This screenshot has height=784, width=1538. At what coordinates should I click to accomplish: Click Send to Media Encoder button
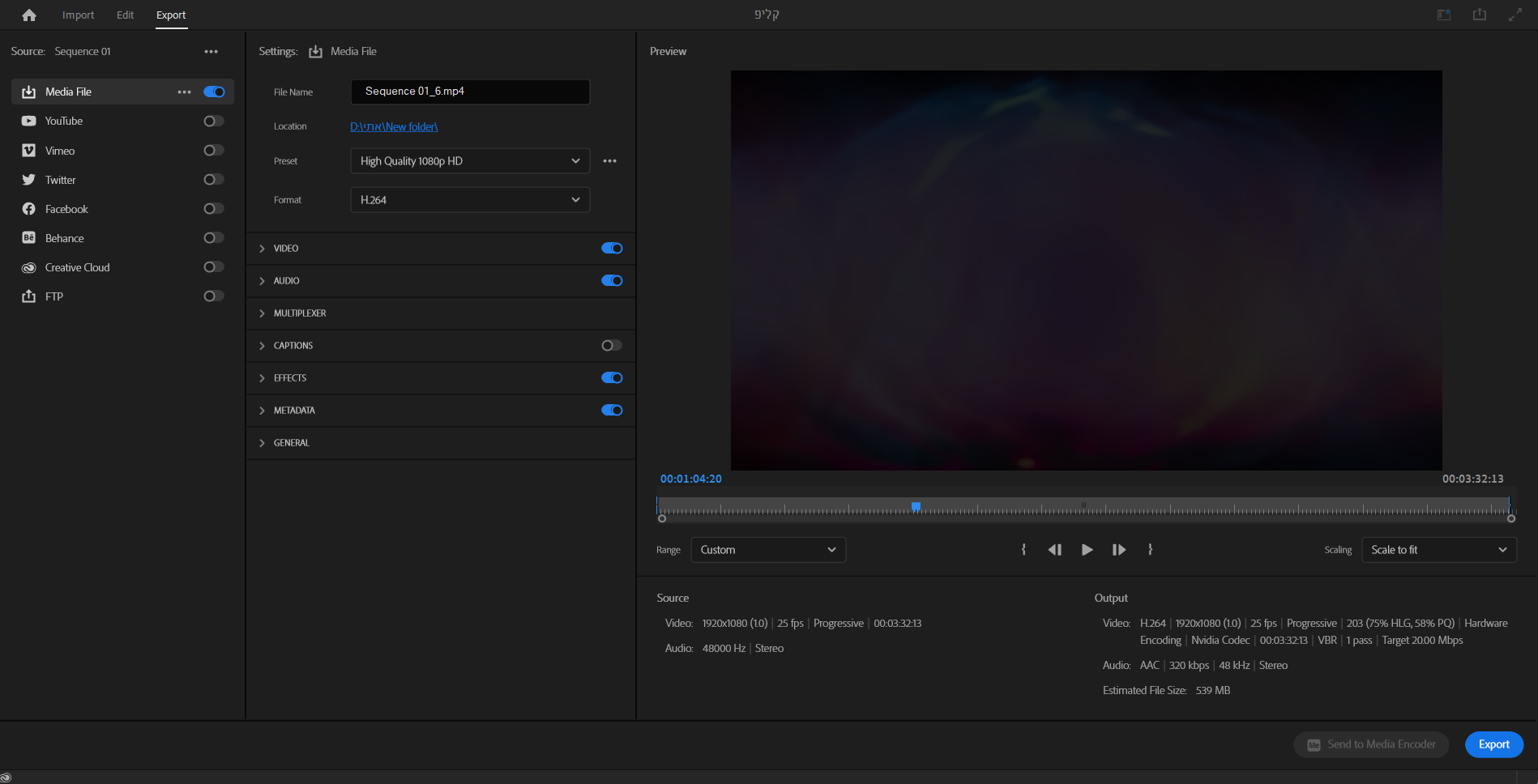[x=1371, y=744]
